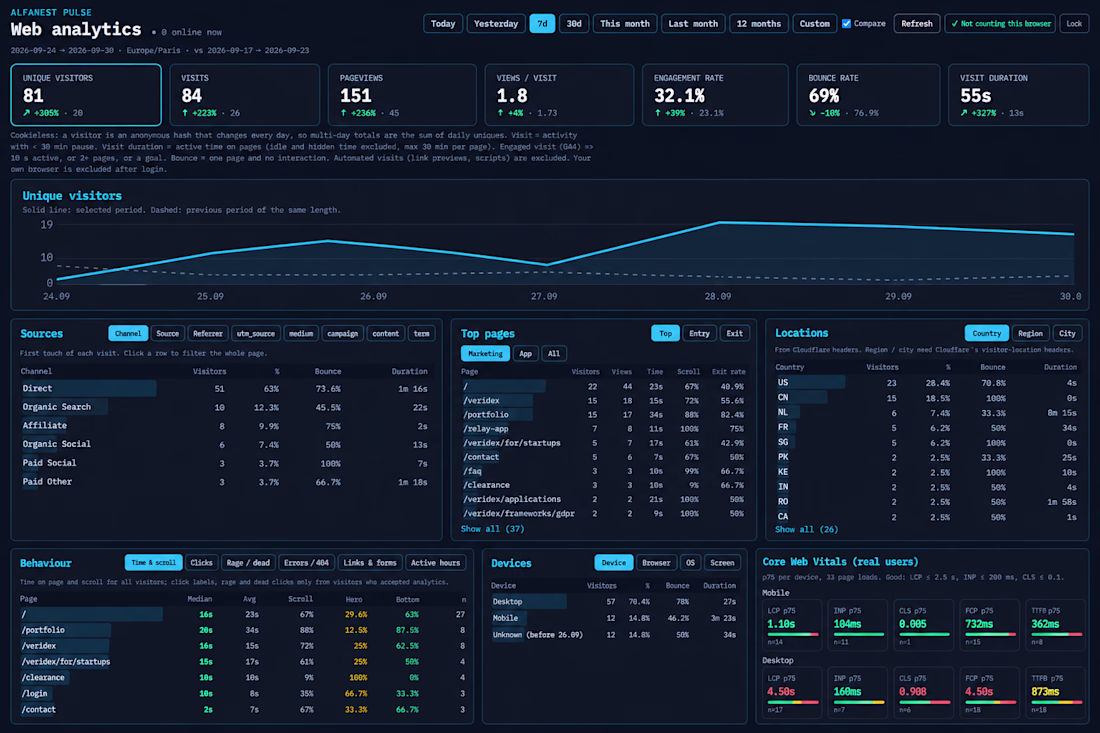The height and width of the screenshot is (733, 1100).
Task: View Locations by City
Action: click(x=1067, y=333)
